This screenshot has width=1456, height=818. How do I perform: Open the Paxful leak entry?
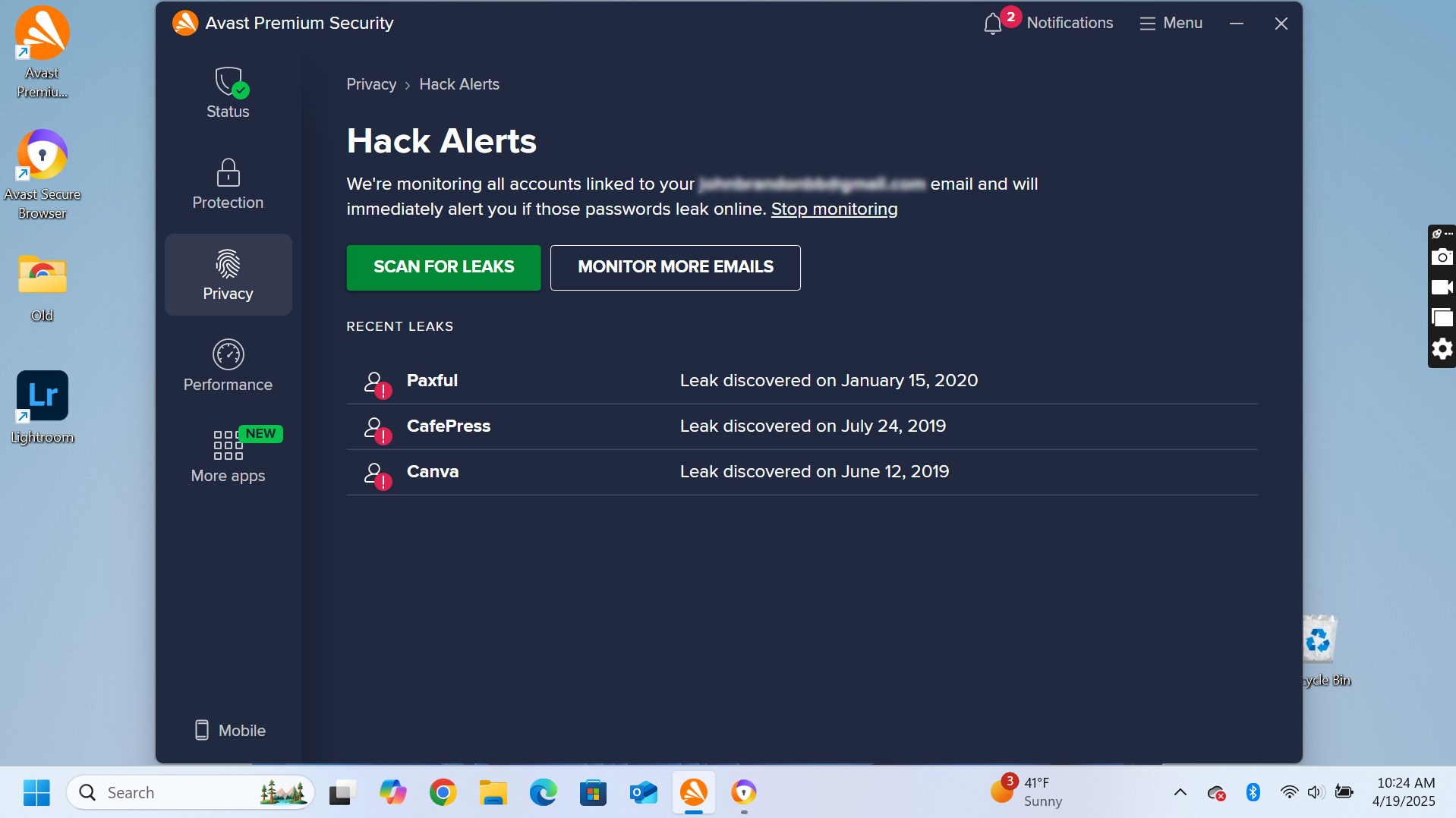click(x=432, y=381)
